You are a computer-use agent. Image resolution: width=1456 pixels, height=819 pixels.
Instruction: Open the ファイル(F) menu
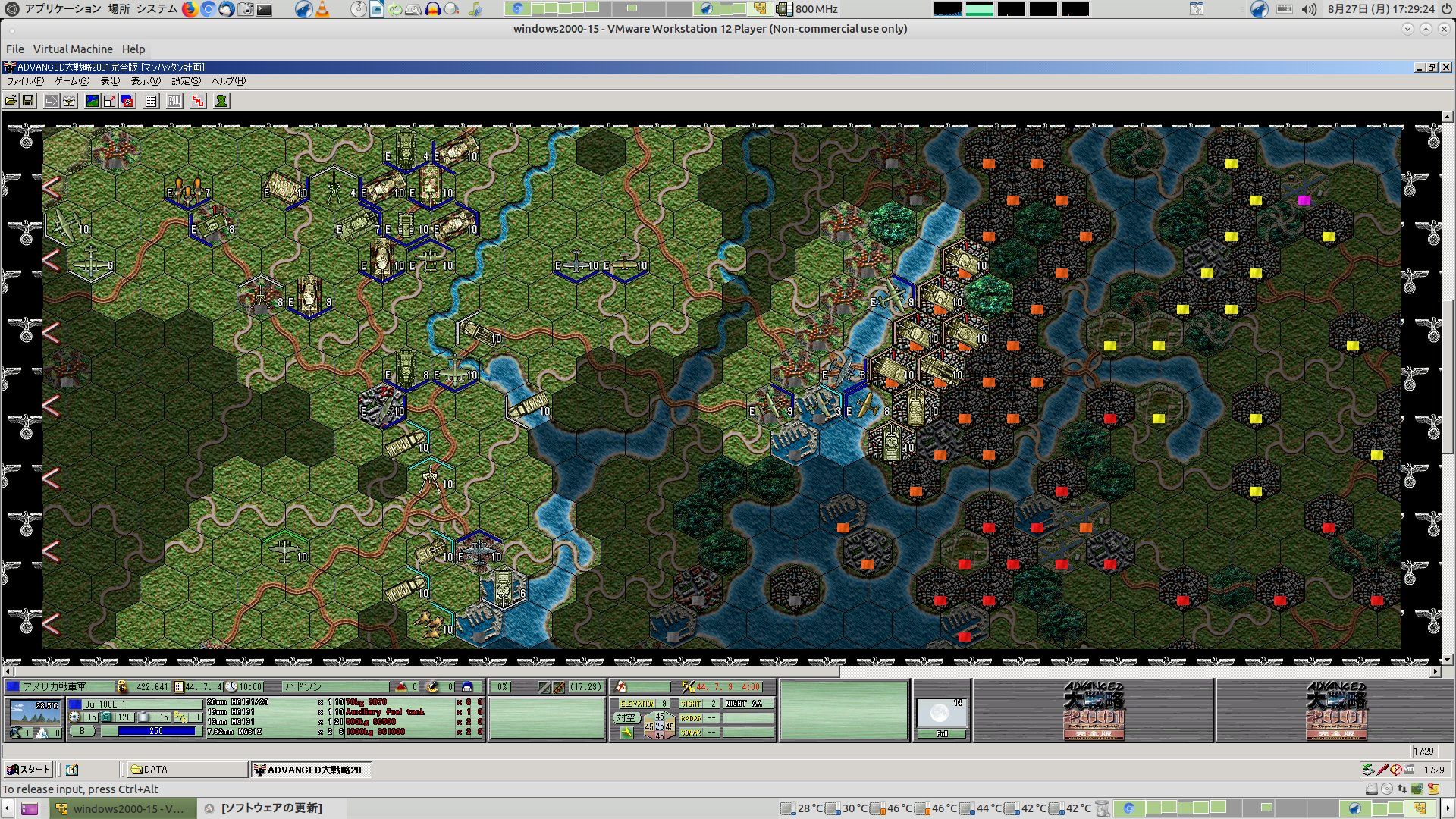coord(25,81)
